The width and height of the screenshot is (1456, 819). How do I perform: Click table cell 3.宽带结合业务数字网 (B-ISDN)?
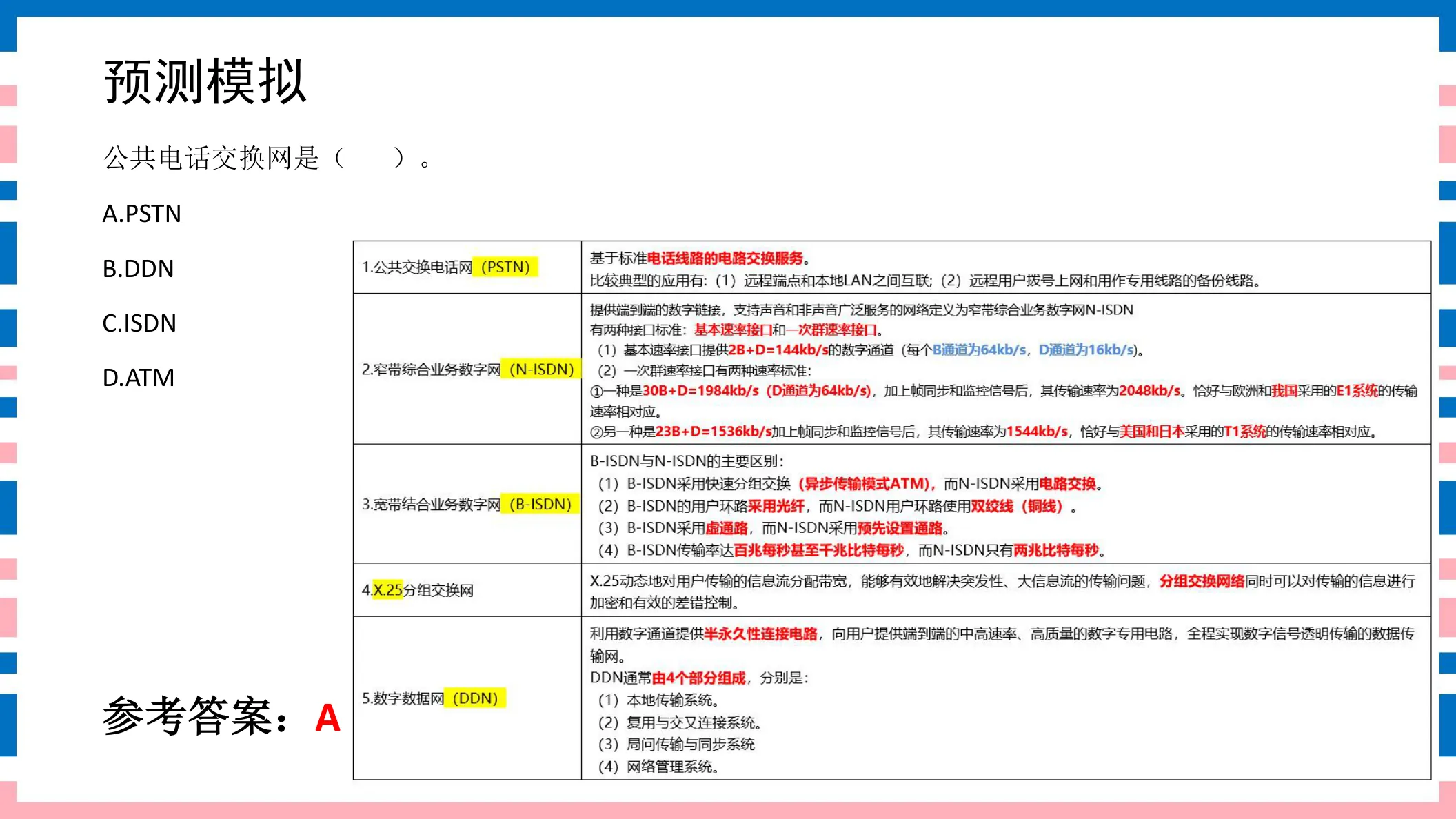467,504
